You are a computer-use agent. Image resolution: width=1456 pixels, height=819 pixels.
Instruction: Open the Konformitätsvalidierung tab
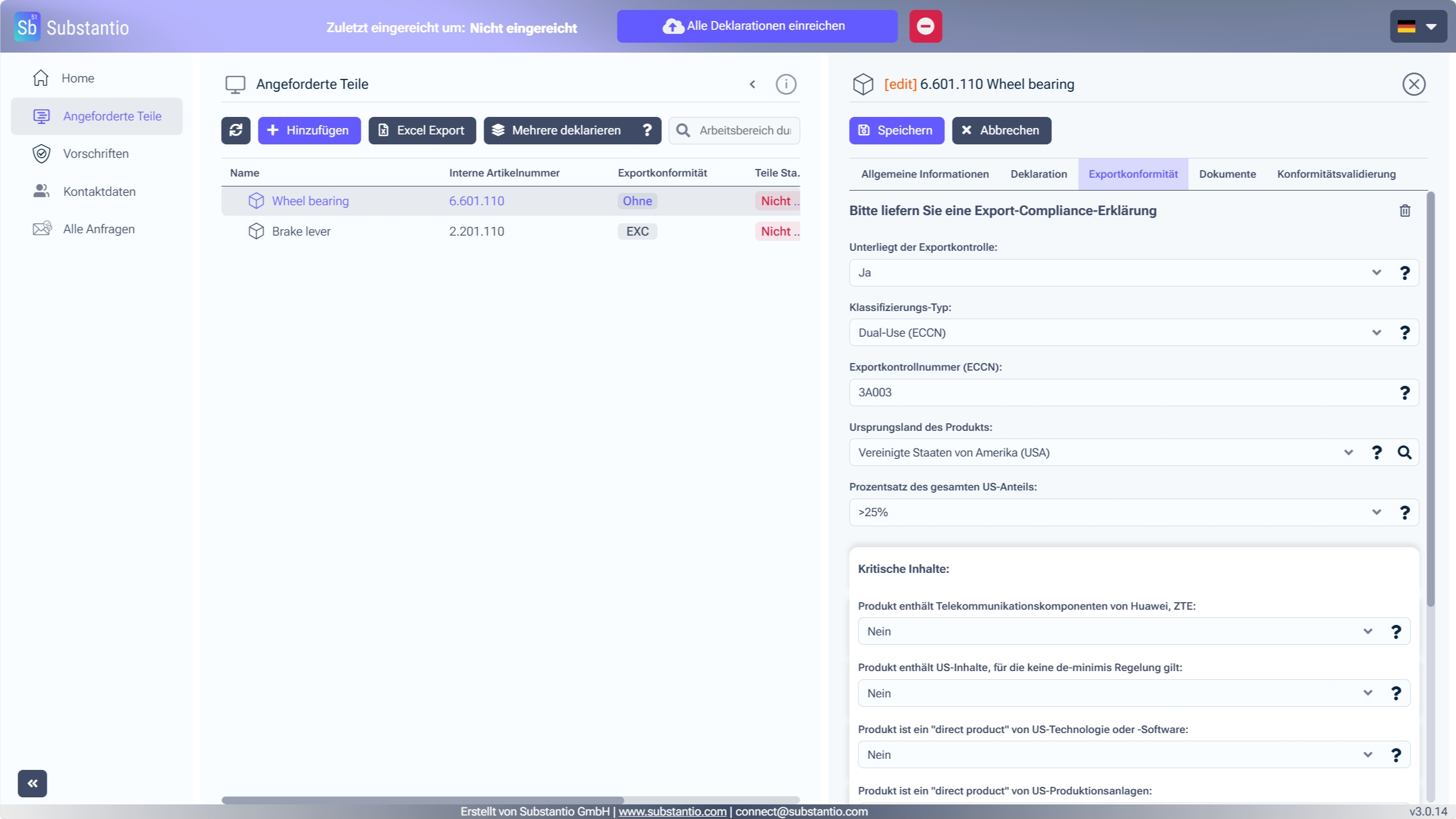pos(1336,174)
